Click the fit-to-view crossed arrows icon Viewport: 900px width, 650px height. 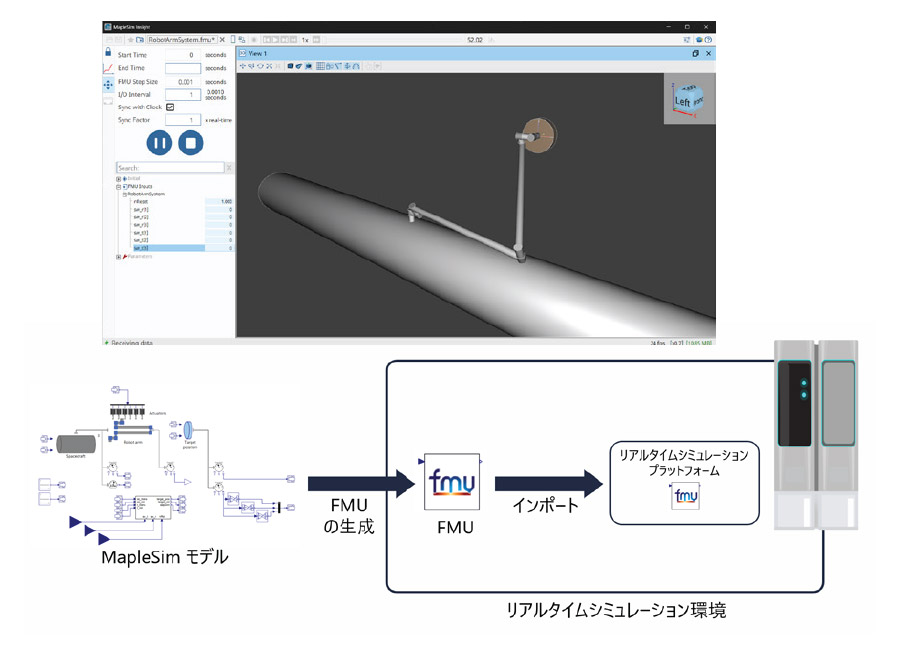tap(269, 66)
